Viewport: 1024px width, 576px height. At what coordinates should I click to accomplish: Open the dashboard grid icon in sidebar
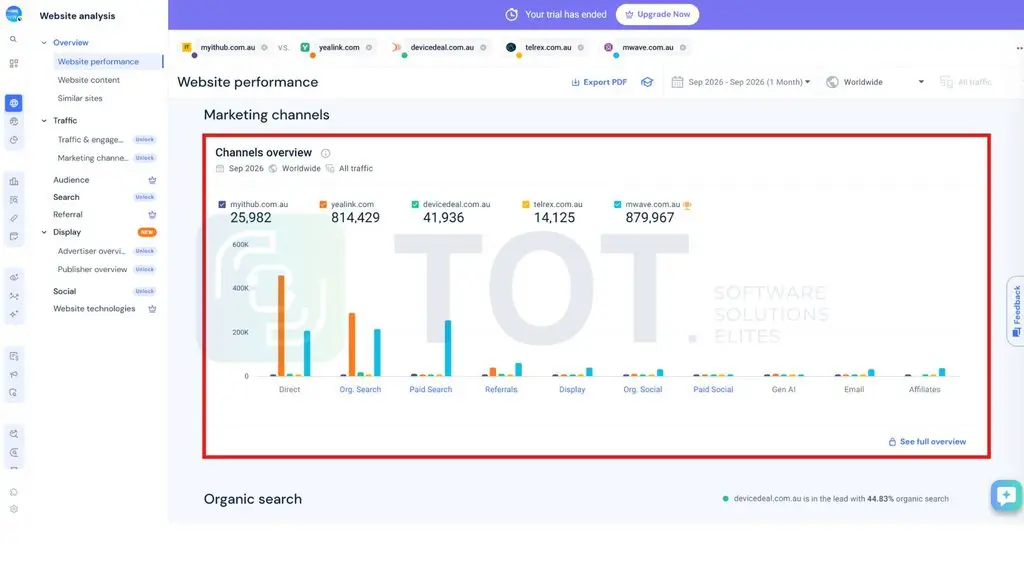tap(14, 63)
